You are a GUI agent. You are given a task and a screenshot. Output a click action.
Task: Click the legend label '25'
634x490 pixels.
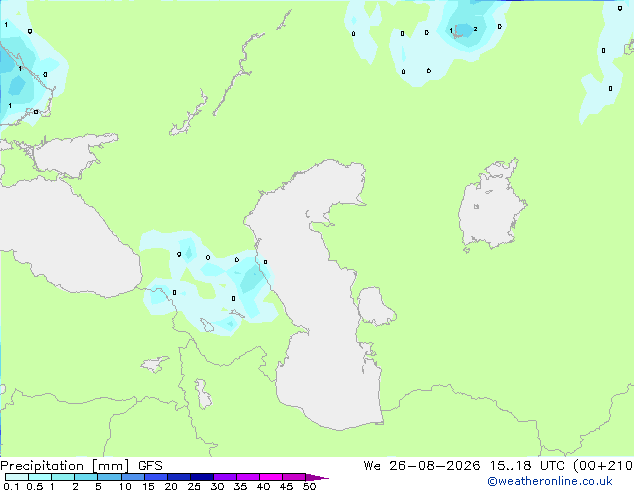pyautogui.click(x=194, y=486)
